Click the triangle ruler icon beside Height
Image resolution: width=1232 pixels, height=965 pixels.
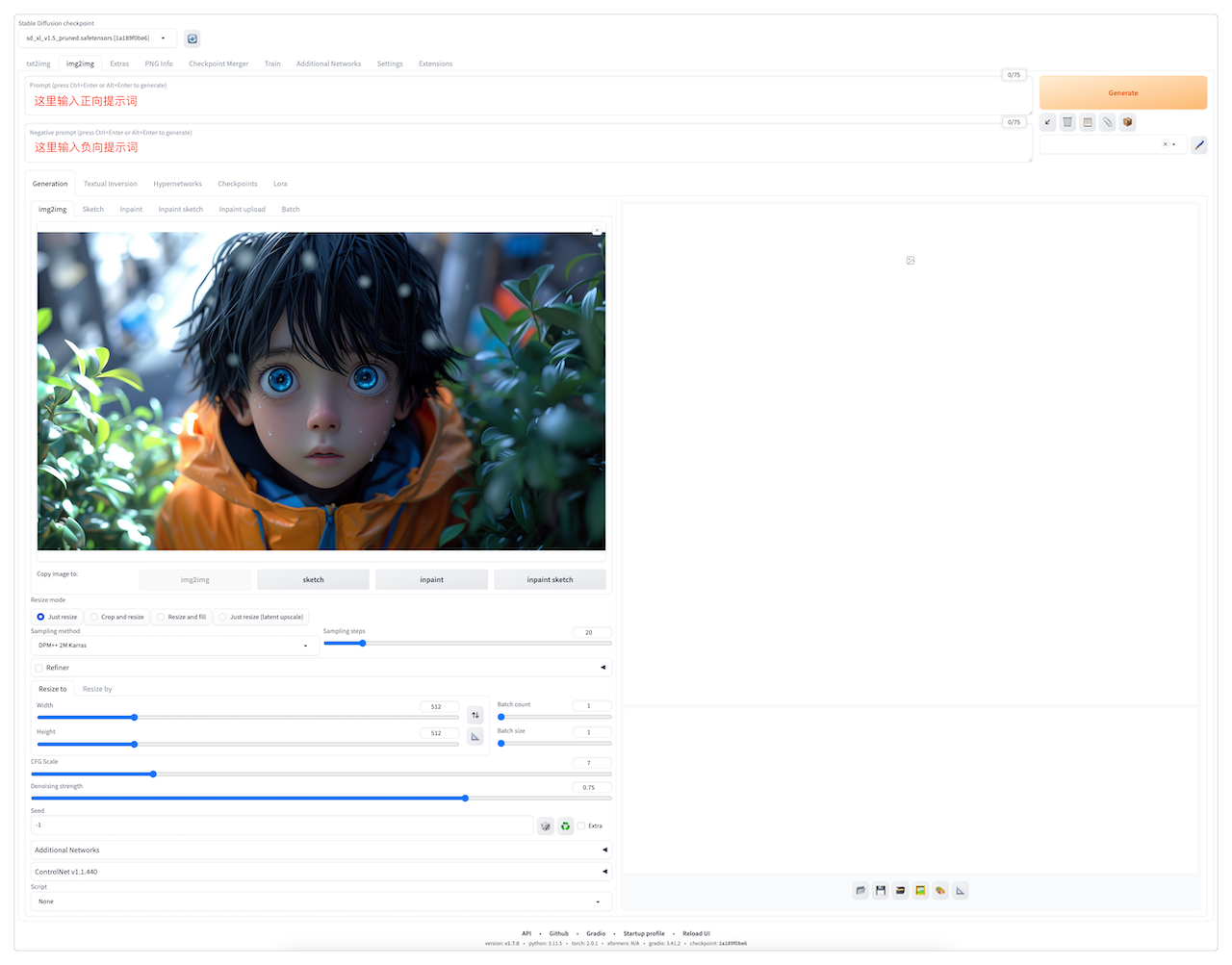475,736
